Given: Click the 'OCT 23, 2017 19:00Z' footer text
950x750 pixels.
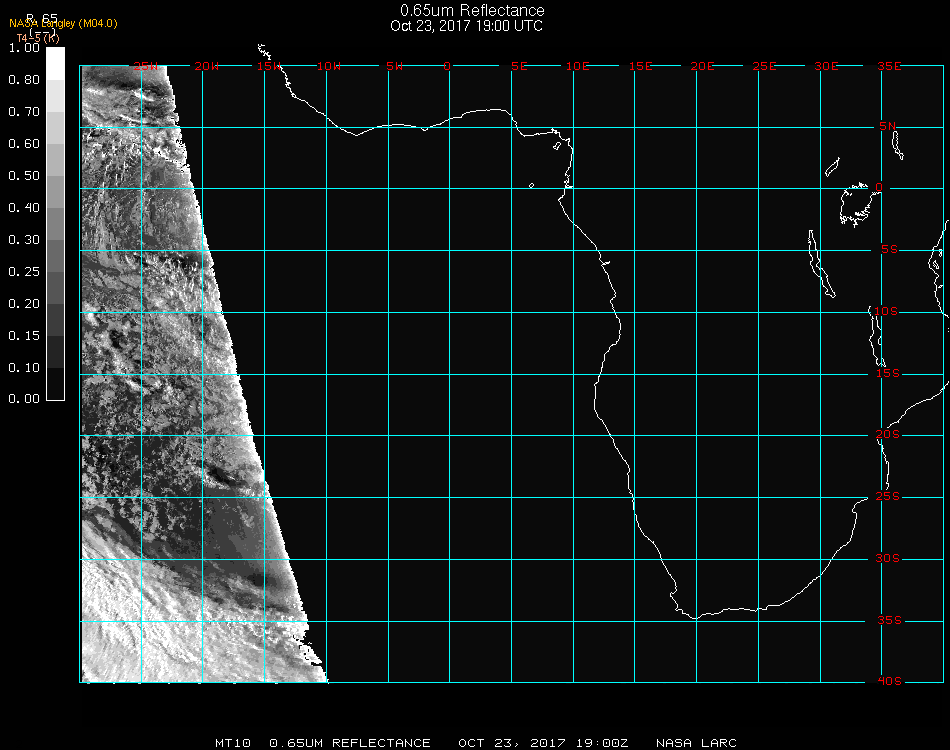Looking at the screenshot, I should tap(543, 743).
